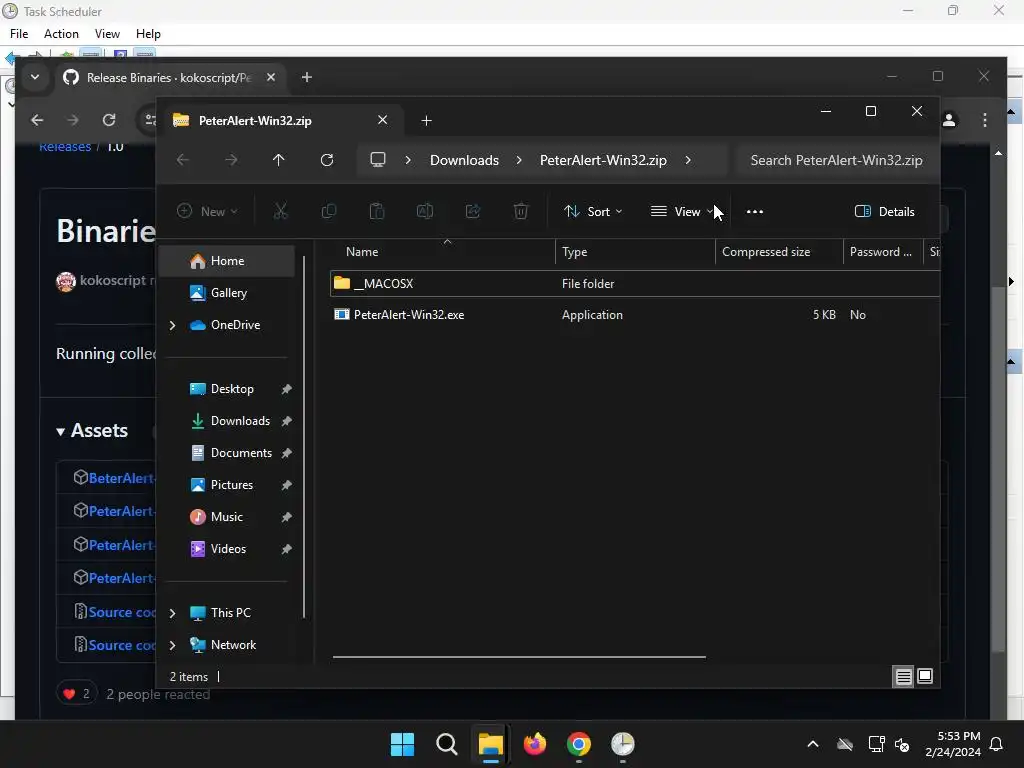Viewport: 1024px width, 768px height.
Task: Close the Release Binaries Chrome tab
Action: point(271,77)
